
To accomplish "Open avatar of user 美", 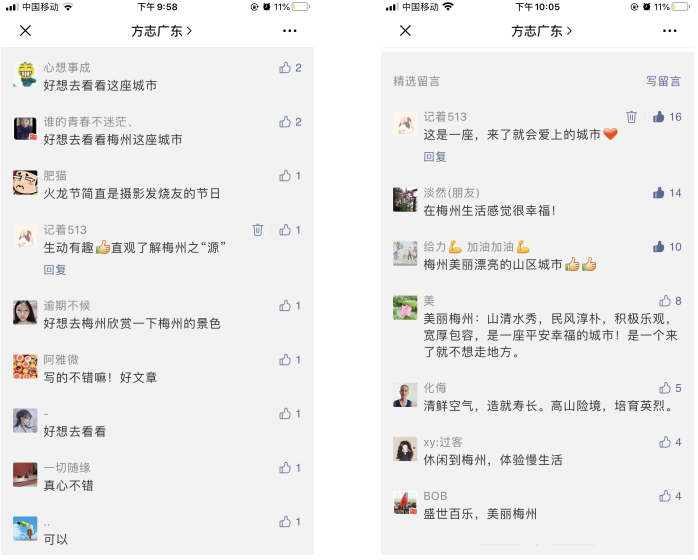I will click(x=406, y=308).
